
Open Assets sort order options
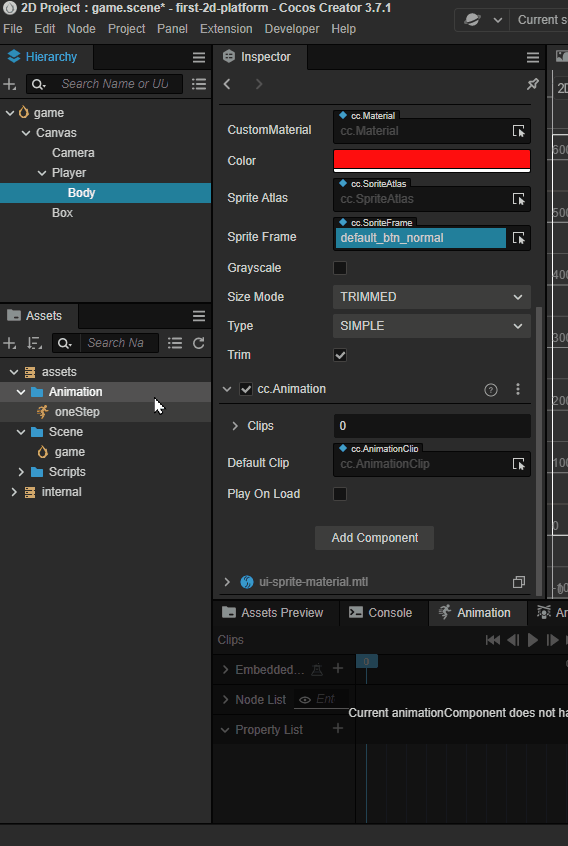(35, 343)
